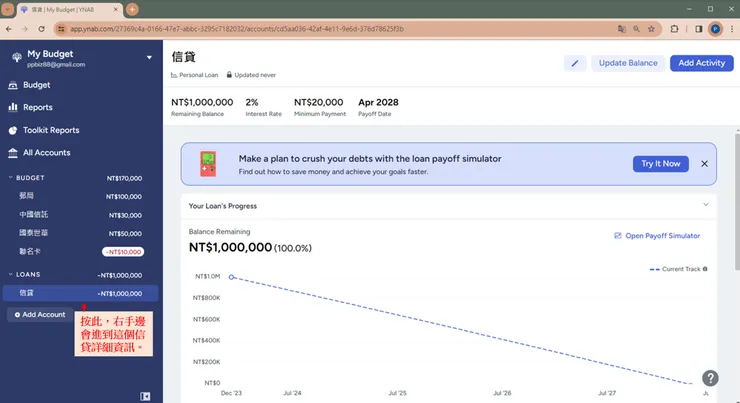Click the Current Track info icon
This screenshot has height=403, width=740.
(x=705, y=269)
